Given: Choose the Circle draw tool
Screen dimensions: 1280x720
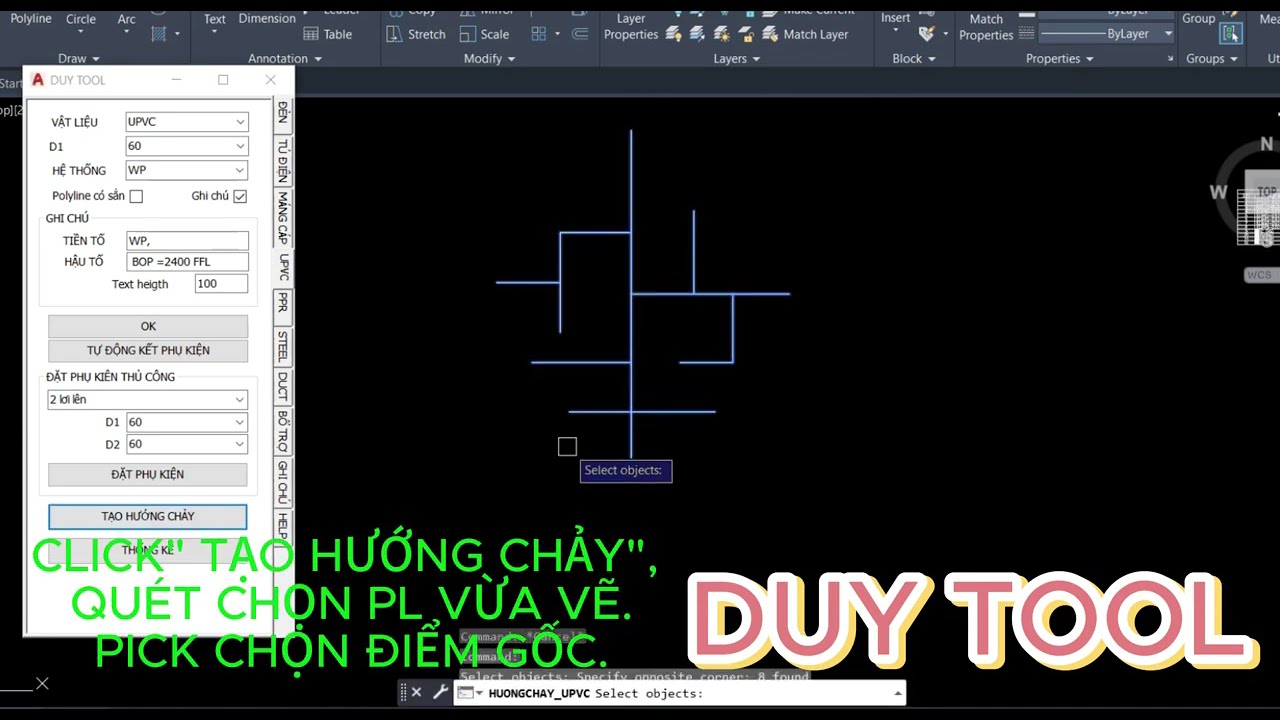Looking at the screenshot, I should [81, 19].
